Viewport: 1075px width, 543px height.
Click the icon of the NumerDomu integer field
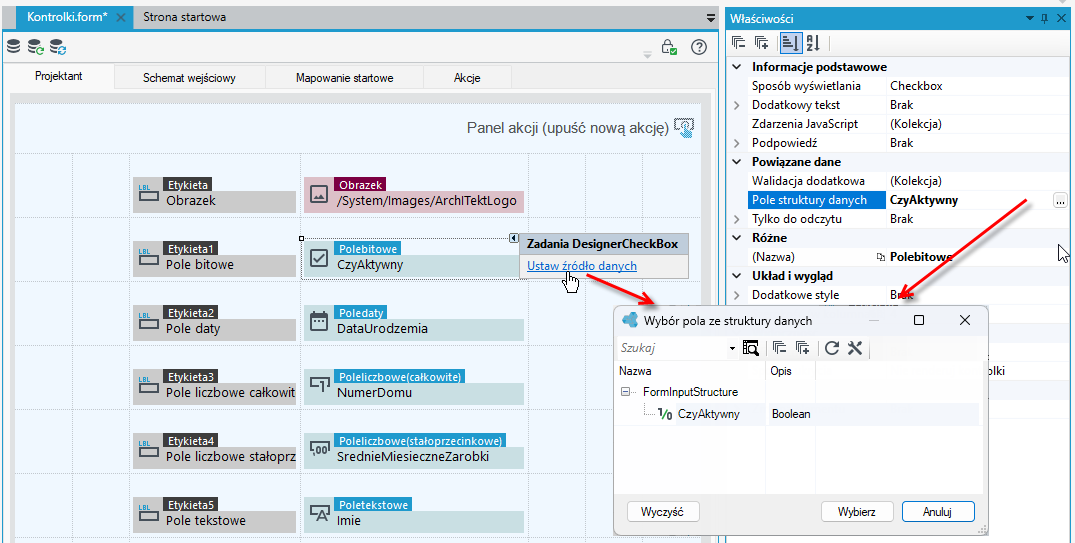(x=319, y=385)
